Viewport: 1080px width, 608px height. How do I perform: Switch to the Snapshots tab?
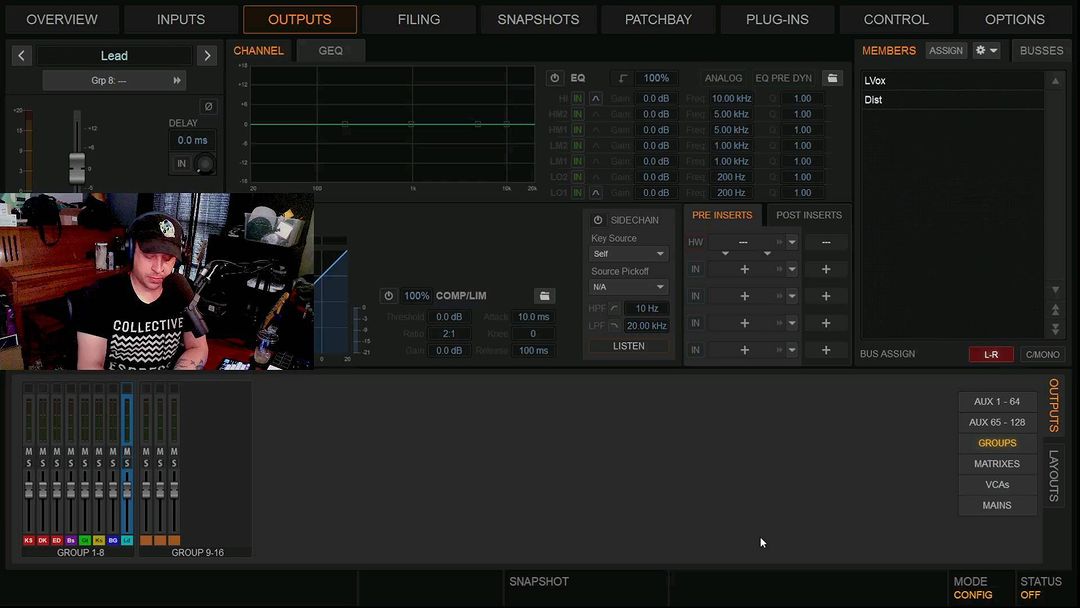tap(538, 19)
